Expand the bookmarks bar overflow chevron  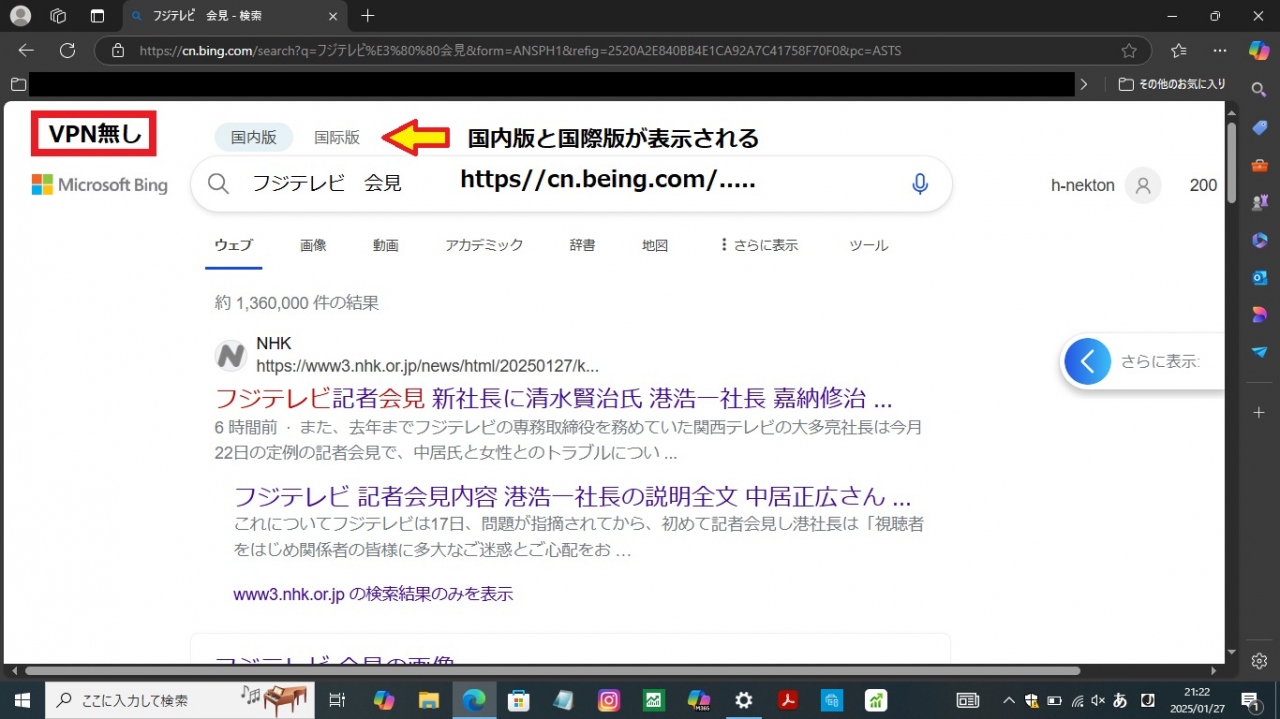pos(1083,85)
